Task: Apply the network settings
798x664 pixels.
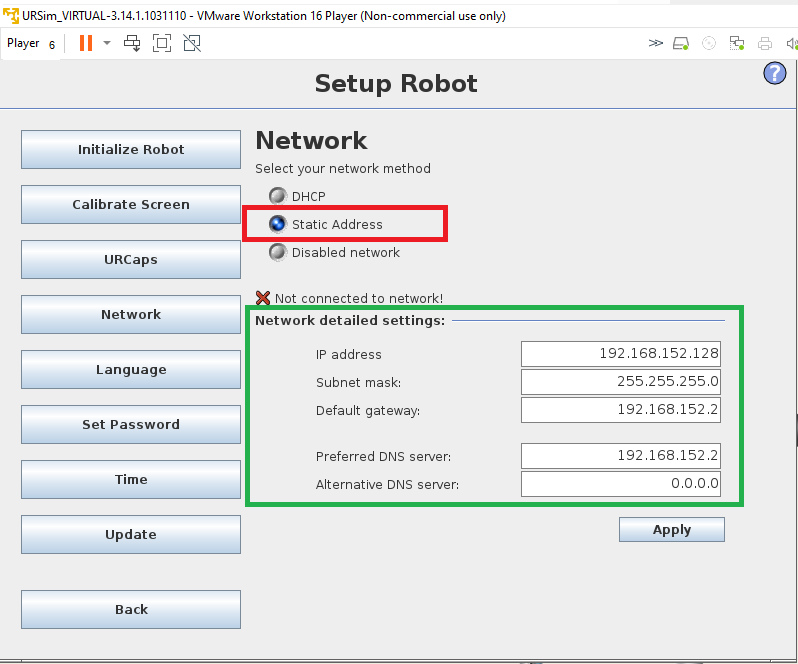Action: tap(672, 530)
